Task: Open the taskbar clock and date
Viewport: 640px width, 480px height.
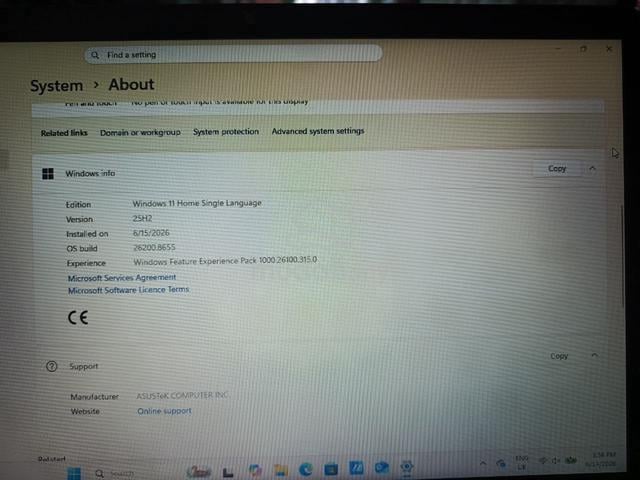Action: pyautogui.click(x=601, y=459)
